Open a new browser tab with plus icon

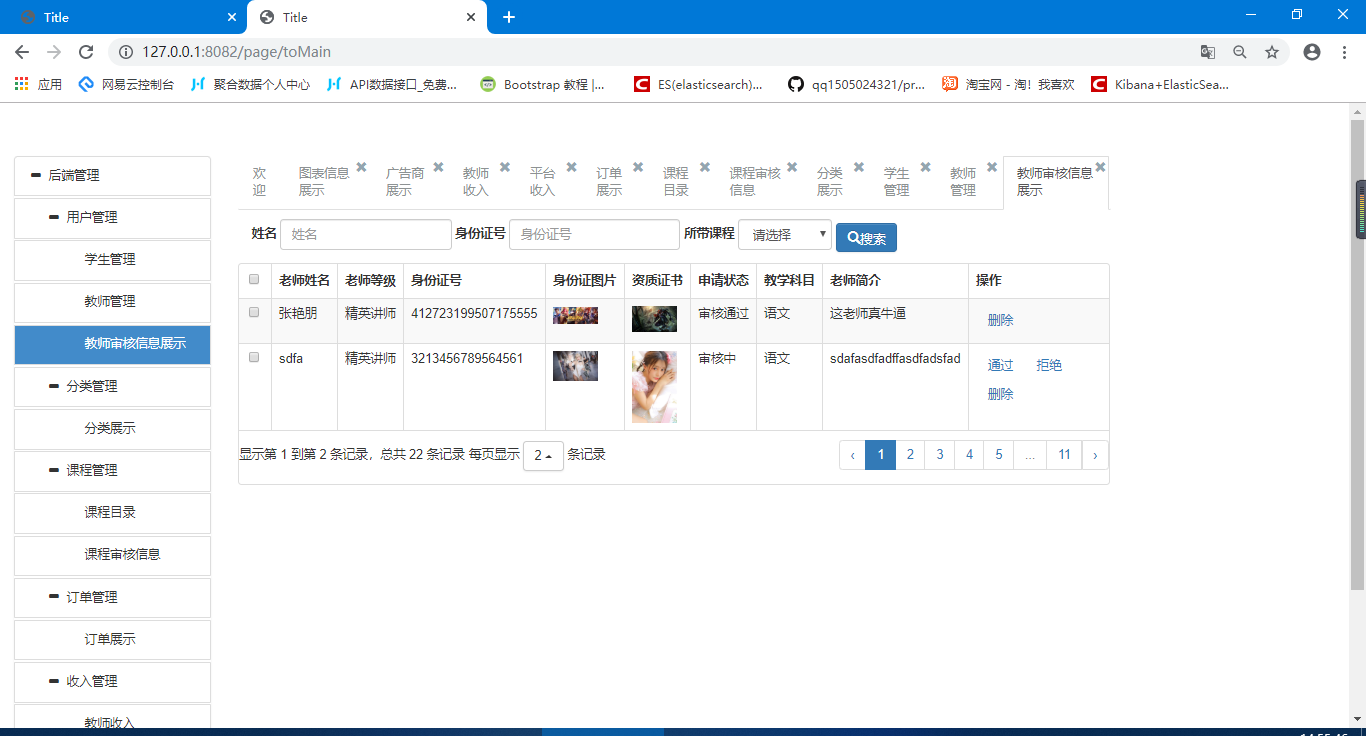(509, 17)
